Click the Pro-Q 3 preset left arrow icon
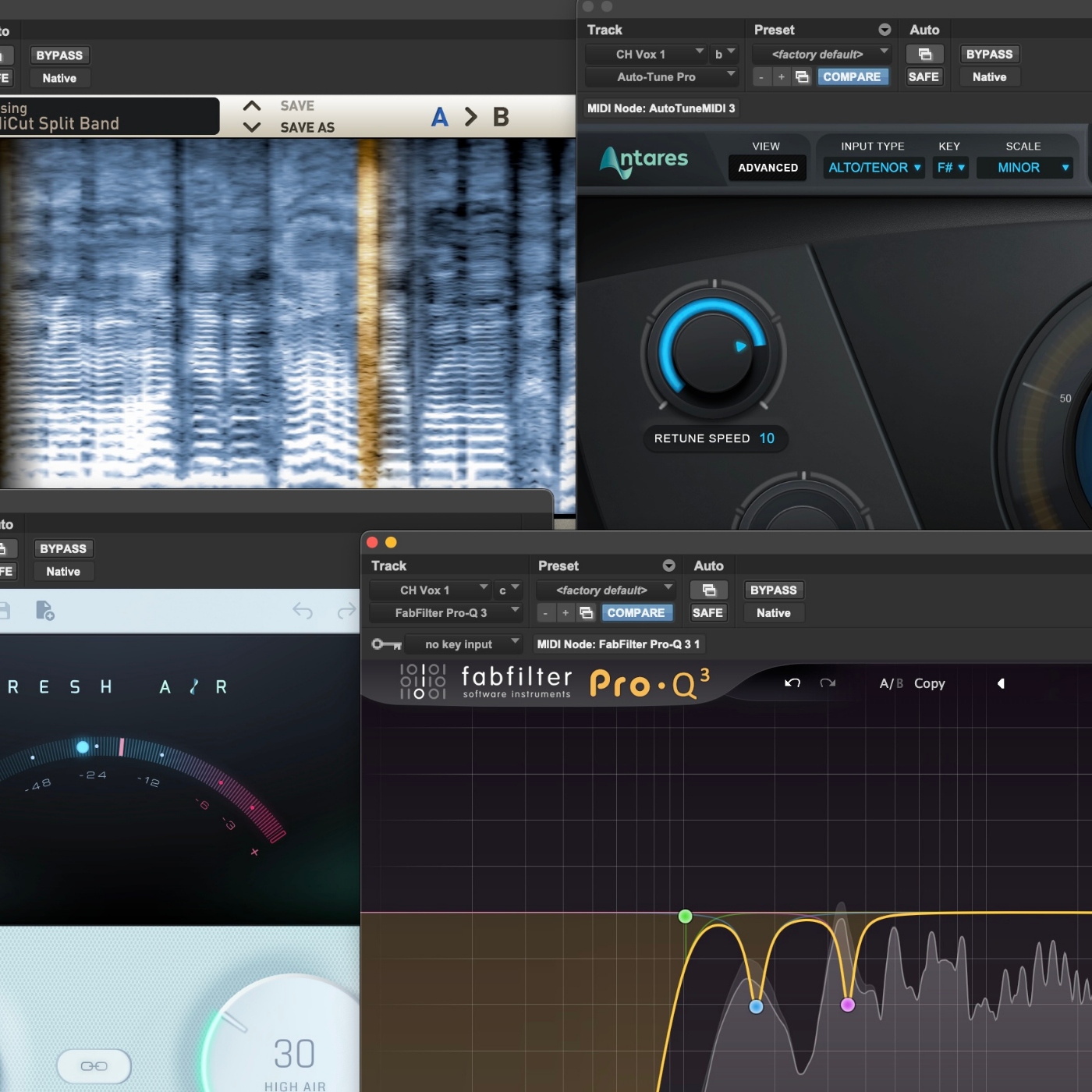The image size is (1092, 1092). pyautogui.click(x=1001, y=683)
